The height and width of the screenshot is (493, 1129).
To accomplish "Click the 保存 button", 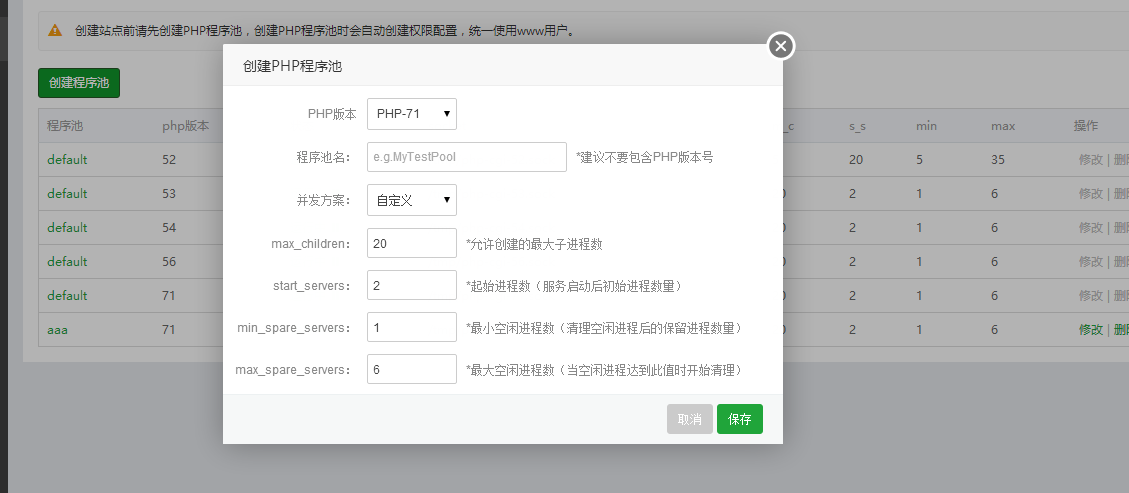I will click(739, 419).
